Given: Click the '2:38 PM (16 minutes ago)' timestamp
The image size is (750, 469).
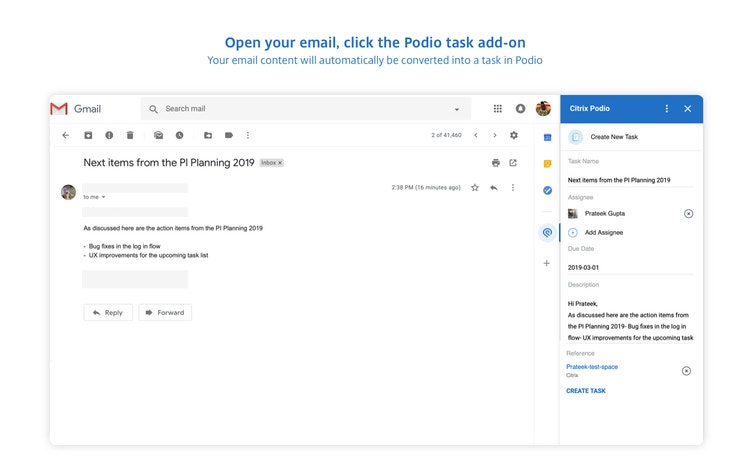Looking at the screenshot, I should click(426, 188).
